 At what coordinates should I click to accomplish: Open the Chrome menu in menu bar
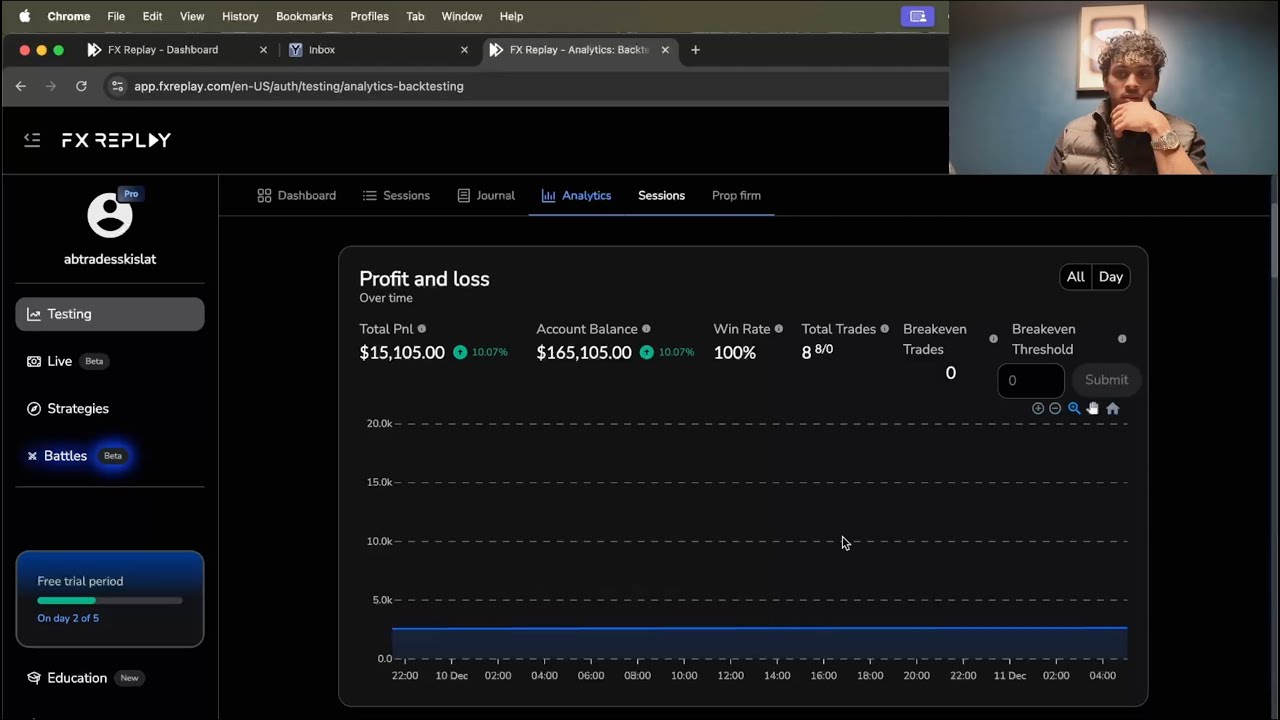(x=68, y=16)
